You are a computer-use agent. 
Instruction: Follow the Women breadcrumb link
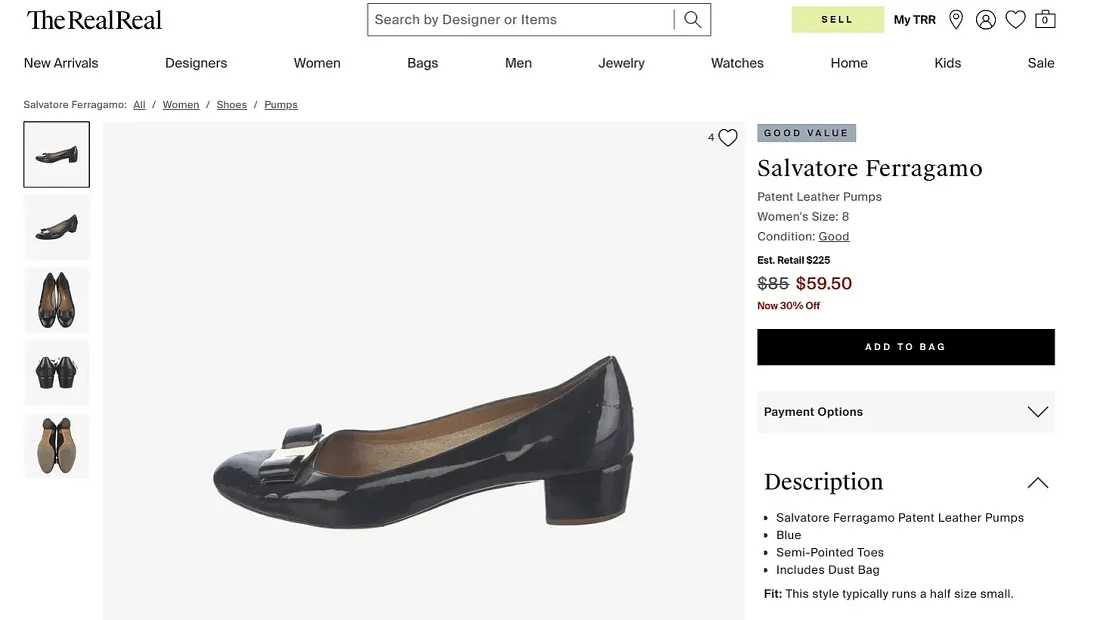point(181,105)
